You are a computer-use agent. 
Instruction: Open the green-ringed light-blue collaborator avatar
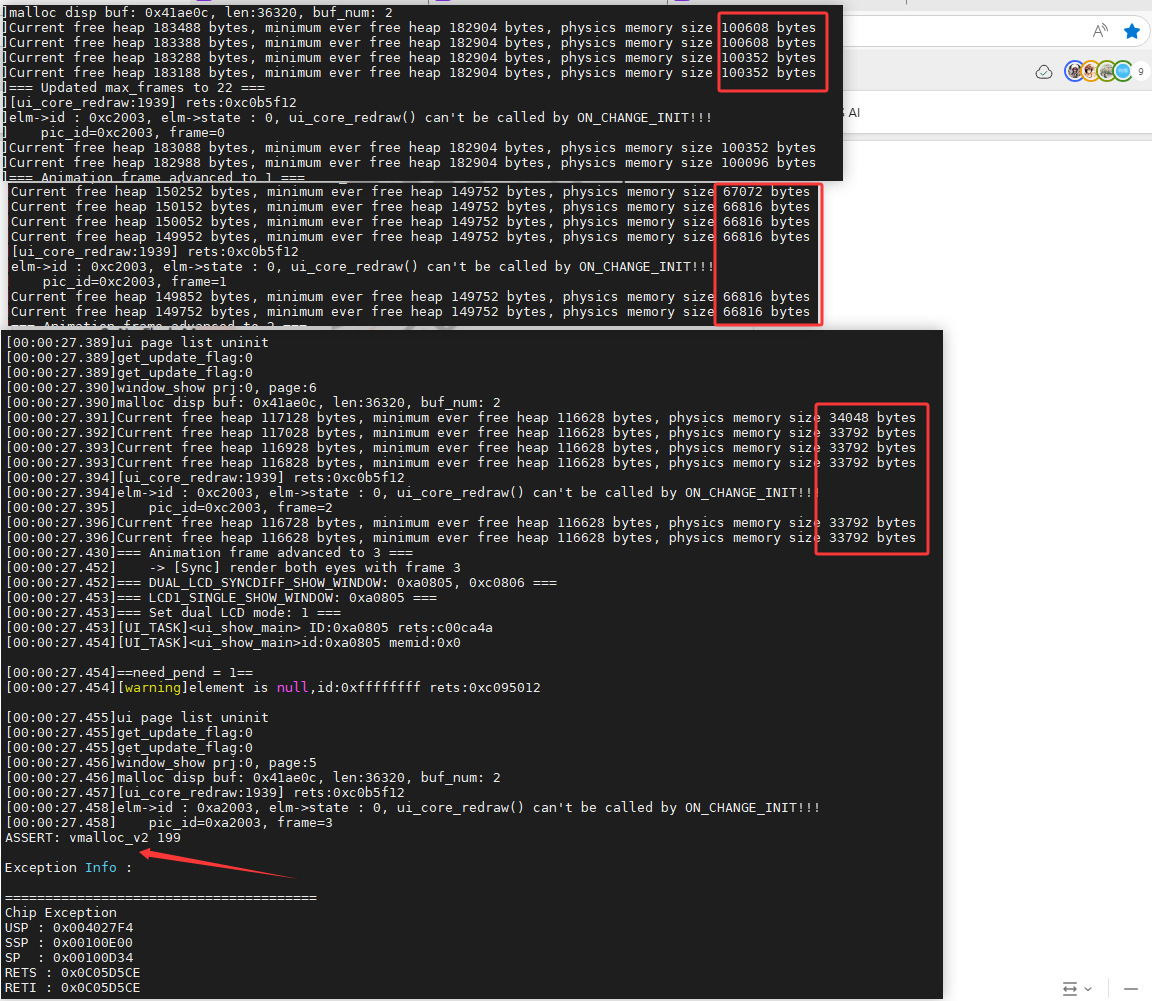click(x=1123, y=71)
